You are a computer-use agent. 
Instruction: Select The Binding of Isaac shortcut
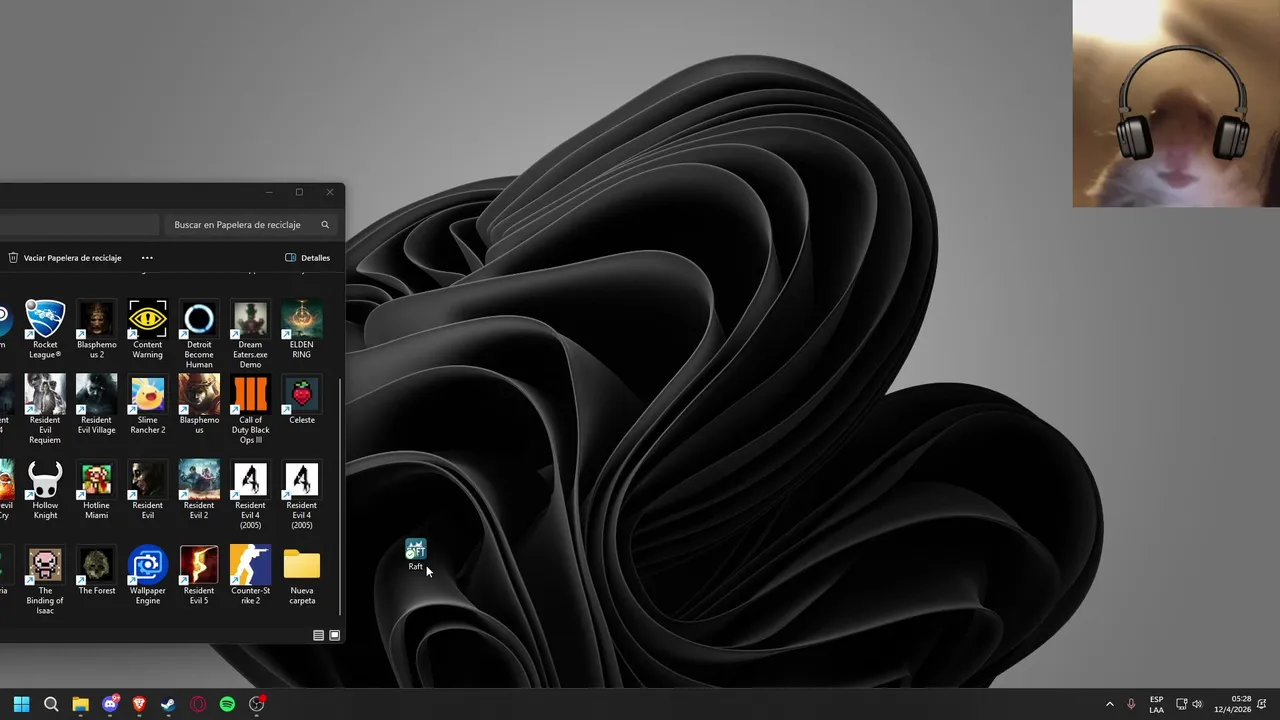pos(45,580)
